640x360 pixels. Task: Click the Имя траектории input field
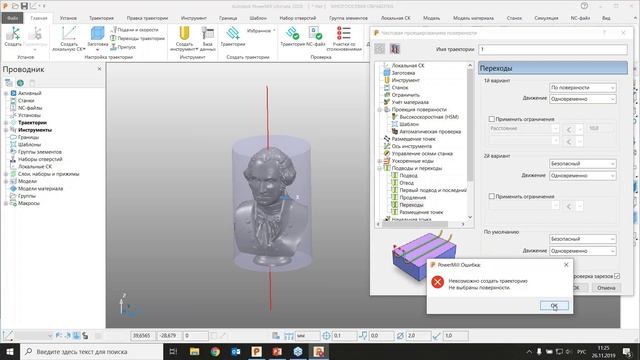coord(553,49)
